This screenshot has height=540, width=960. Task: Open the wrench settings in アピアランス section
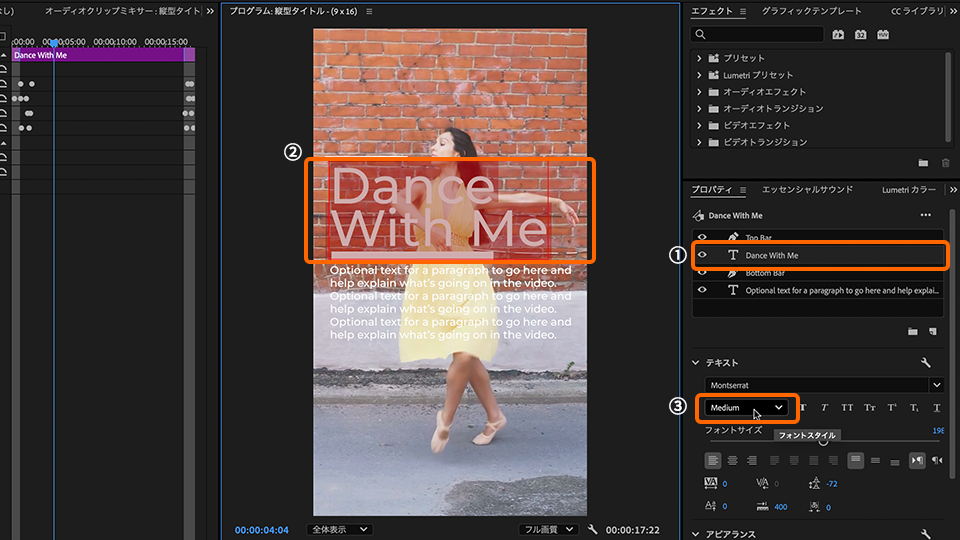pyautogui.click(x=926, y=534)
